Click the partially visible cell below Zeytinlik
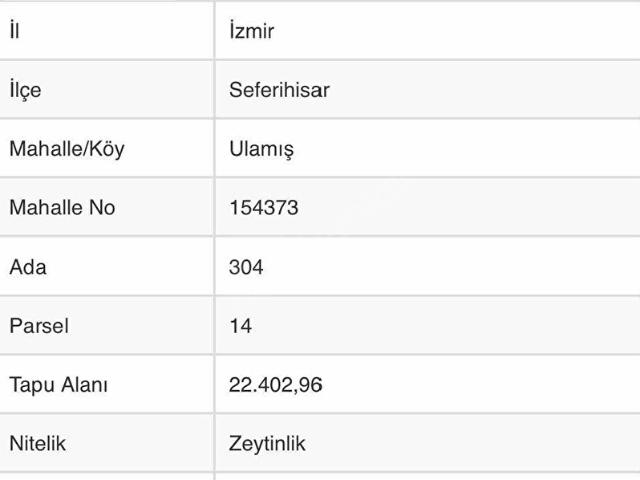This screenshot has height=480, width=640. (x=425, y=476)
